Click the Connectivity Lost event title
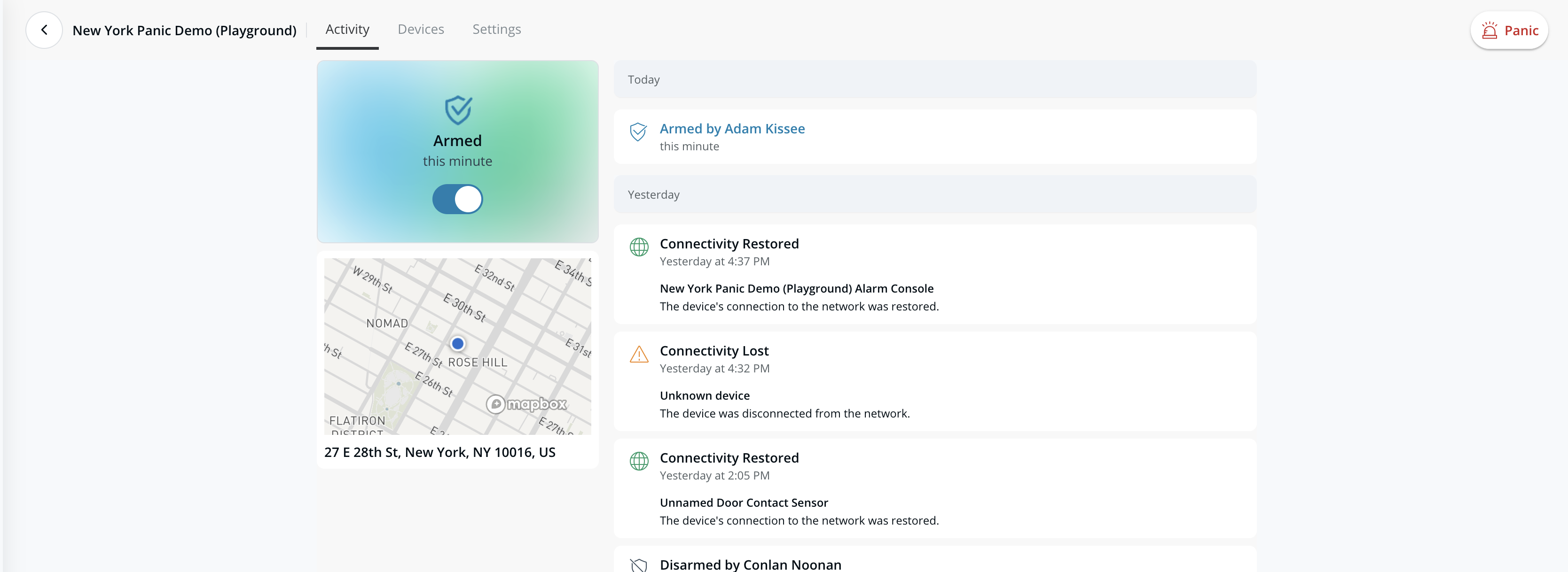 pyautogui.click(x=713, y=351)
